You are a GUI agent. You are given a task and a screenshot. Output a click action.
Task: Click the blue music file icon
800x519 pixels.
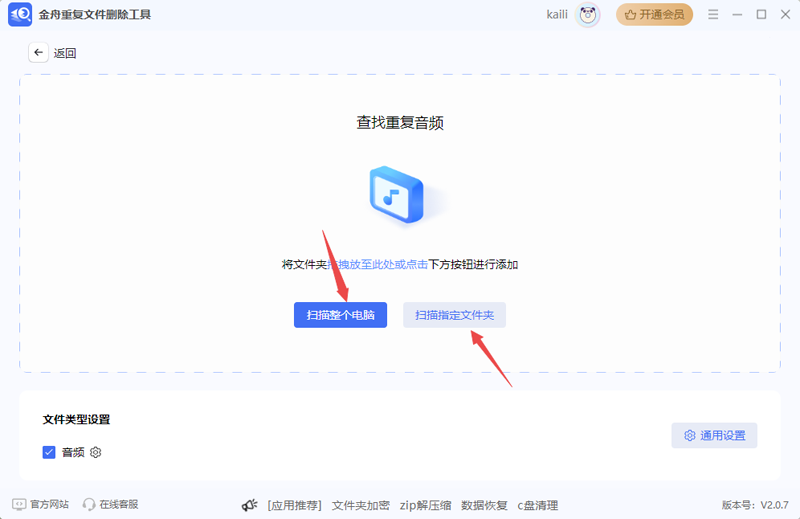pyautogui.click(x=396, y=194)
